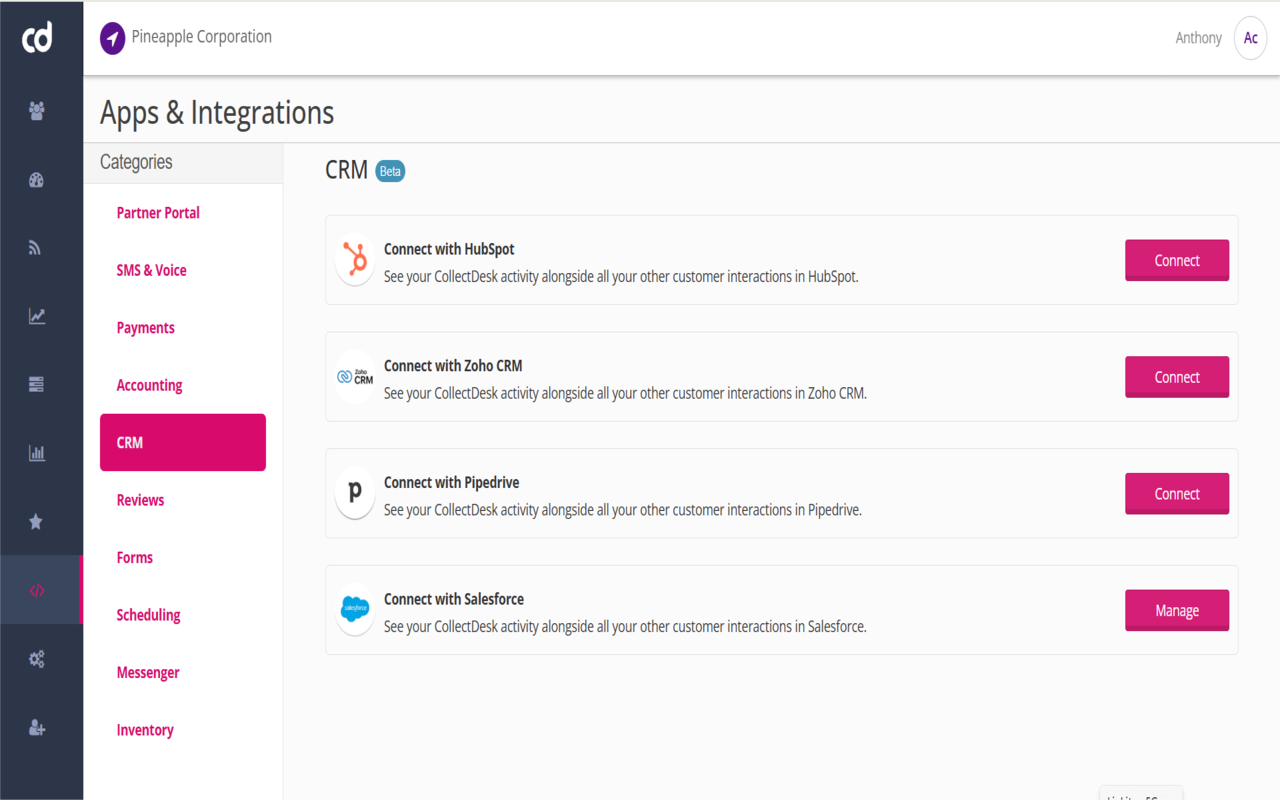Select the Accounting category

[x=149, y=385]
